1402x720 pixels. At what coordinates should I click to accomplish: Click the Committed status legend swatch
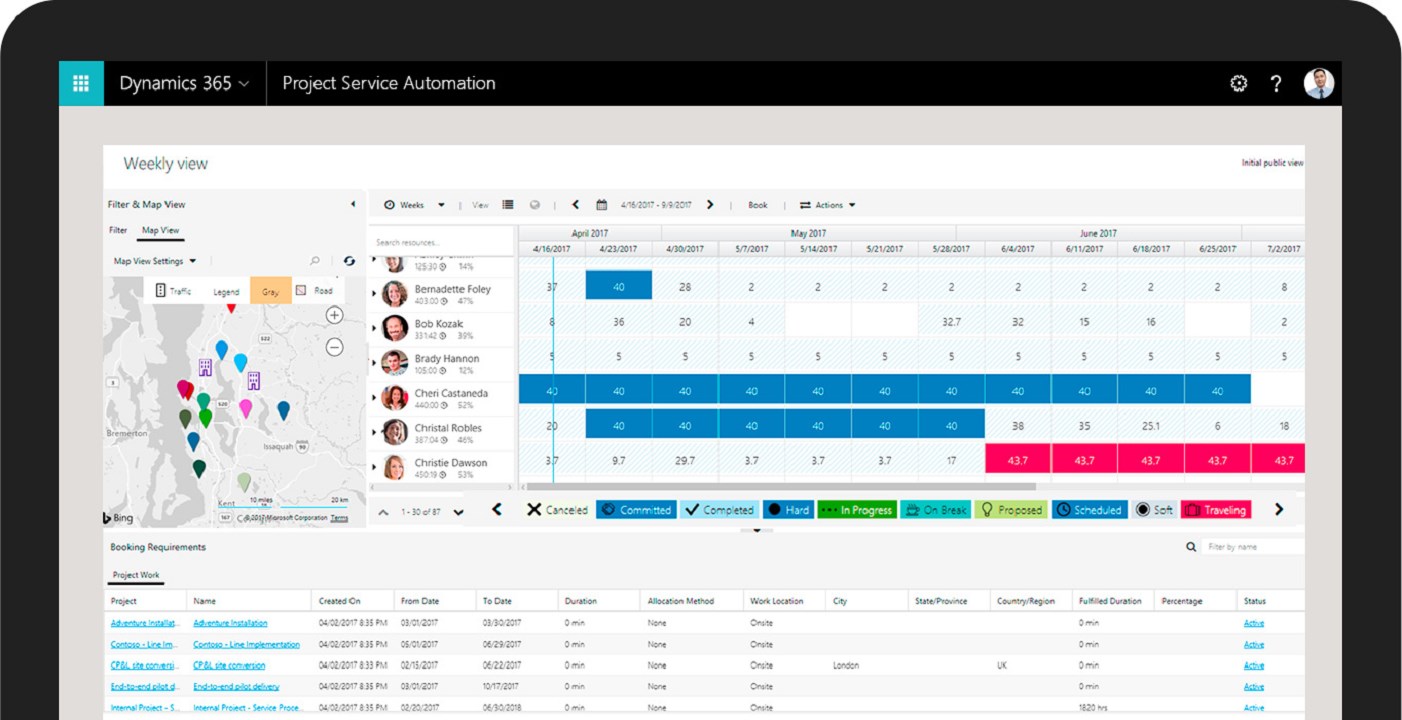point(636,510)
